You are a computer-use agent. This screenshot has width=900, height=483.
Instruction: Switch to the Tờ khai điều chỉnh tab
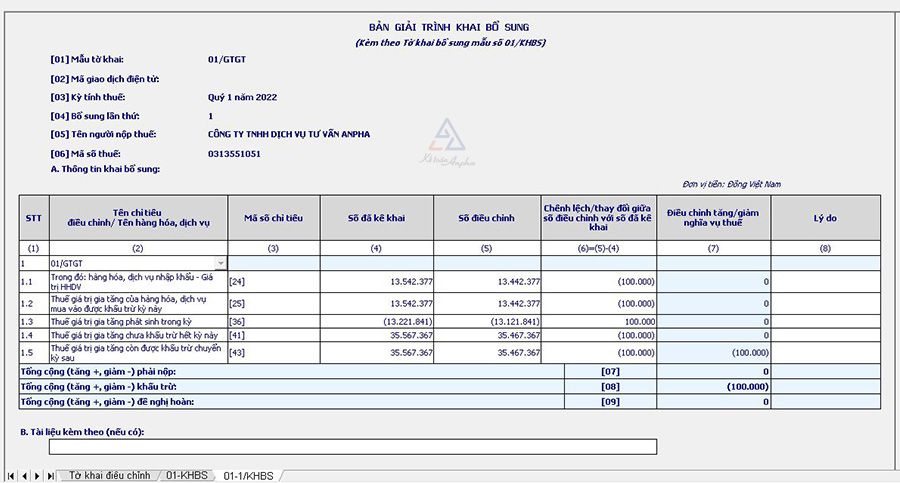108,475
